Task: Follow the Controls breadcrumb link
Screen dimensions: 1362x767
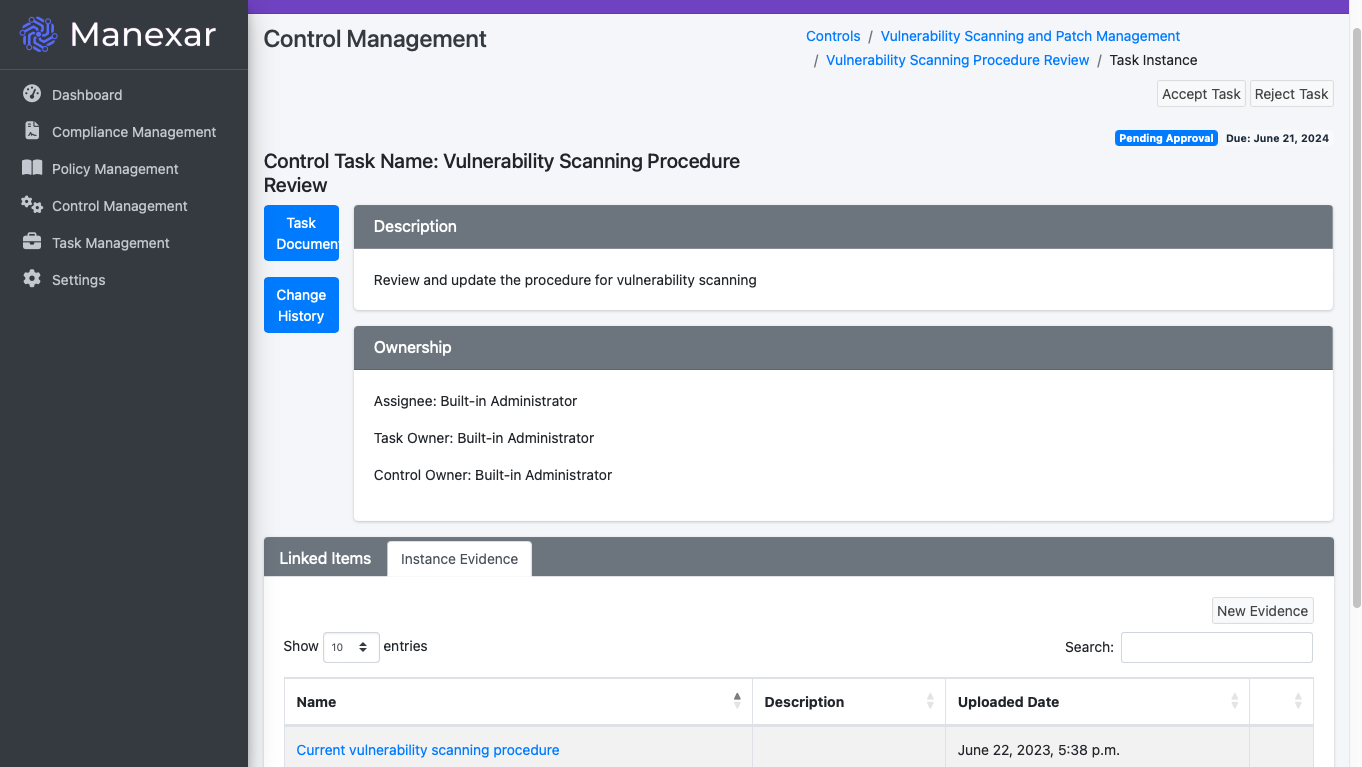Action: pyautogui.click(x=833, y=36)
